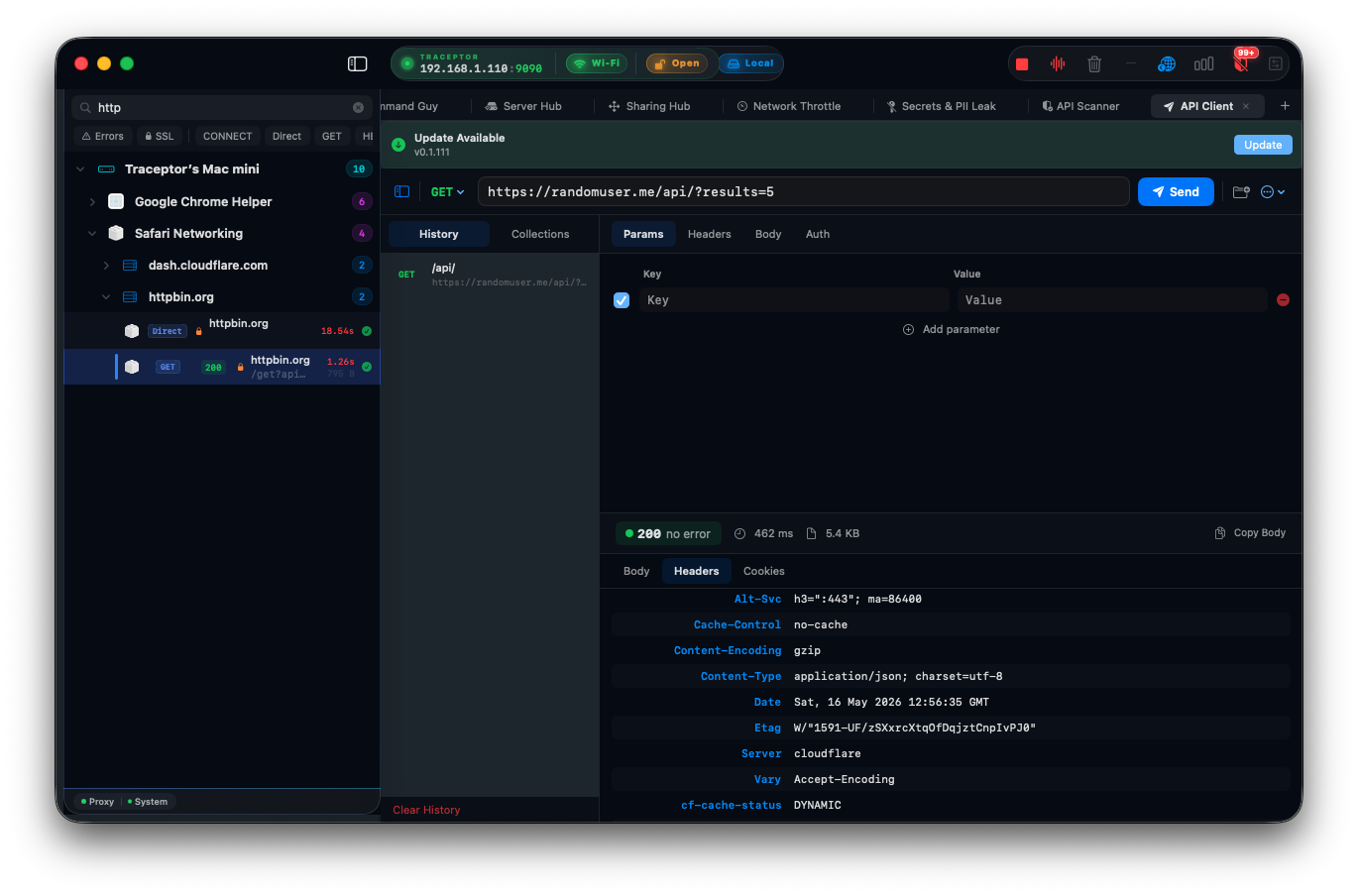Screen dimensions: 1358x896
Task: Click the dash.cloudflare.com server icon
Action: [130, 266]
